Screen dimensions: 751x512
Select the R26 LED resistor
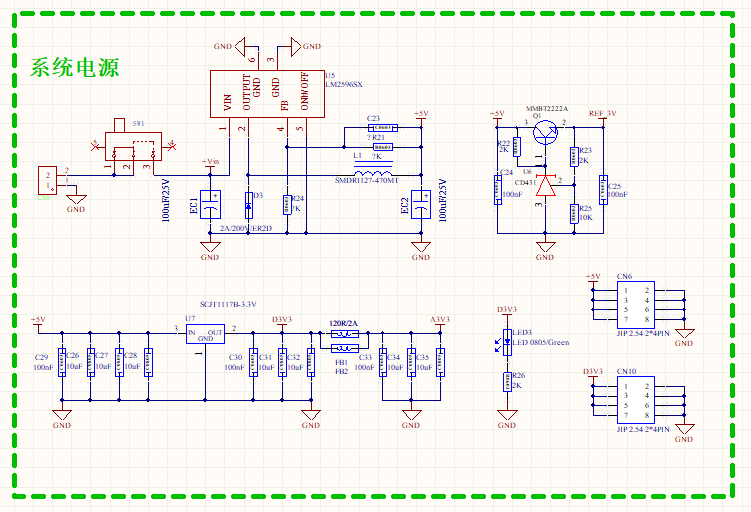[x=507, y=381]
